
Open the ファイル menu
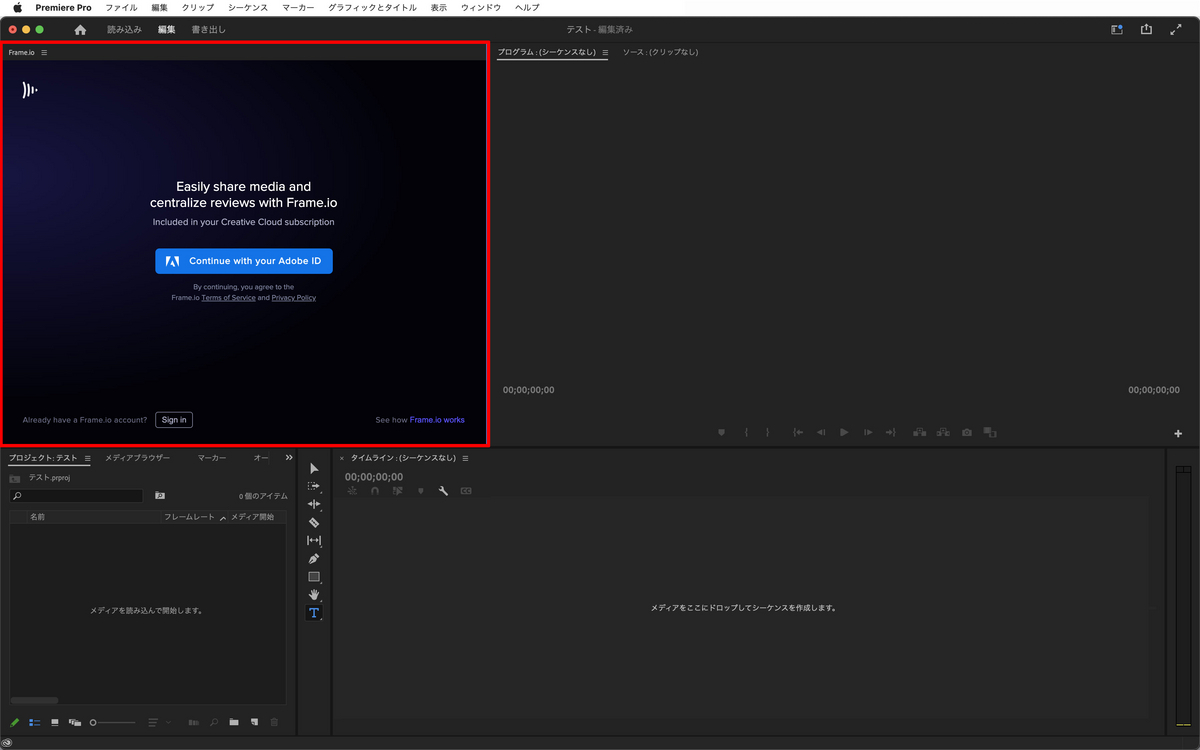click(121, 7)
